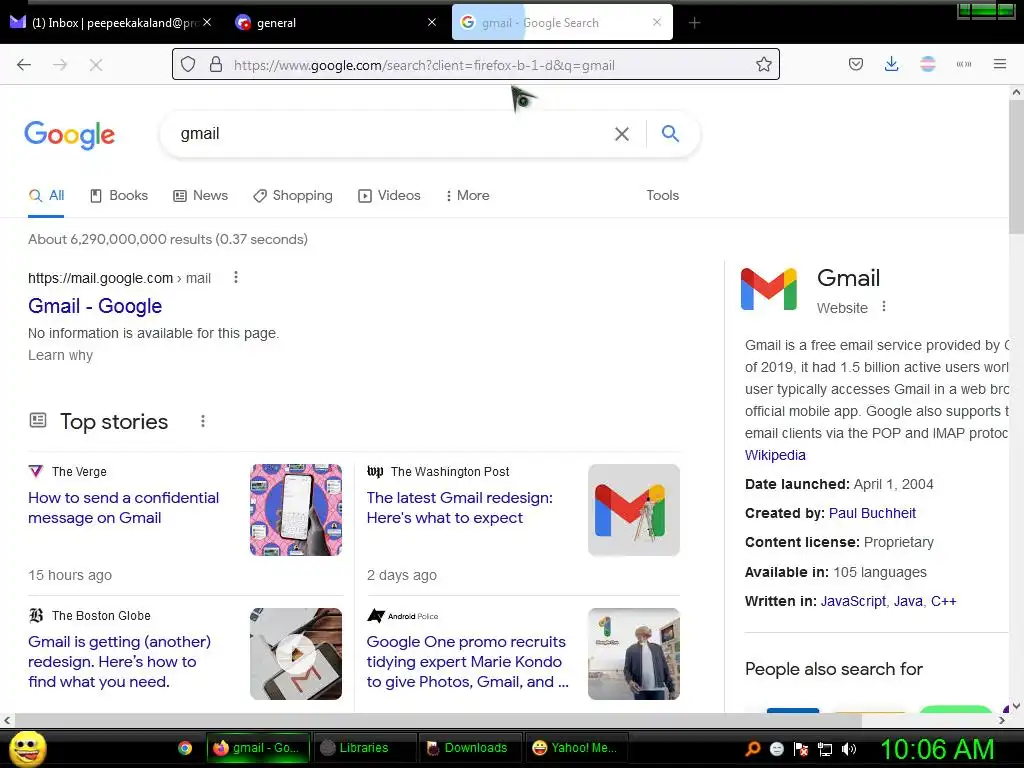This screenshot has height=768, width=1024.
Task: Open Gmail knowledge panel options dots
Action: 884,306
